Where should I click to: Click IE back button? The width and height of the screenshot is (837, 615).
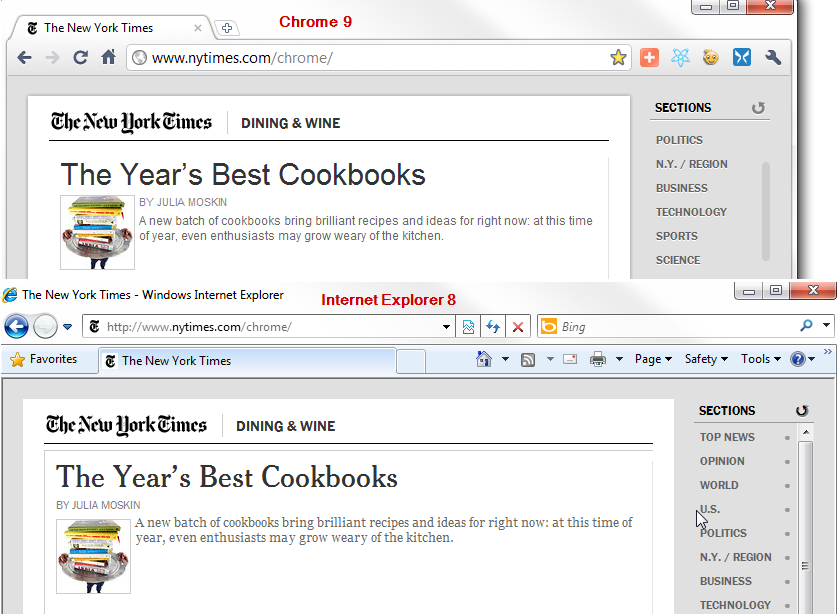tap(17, 327)
